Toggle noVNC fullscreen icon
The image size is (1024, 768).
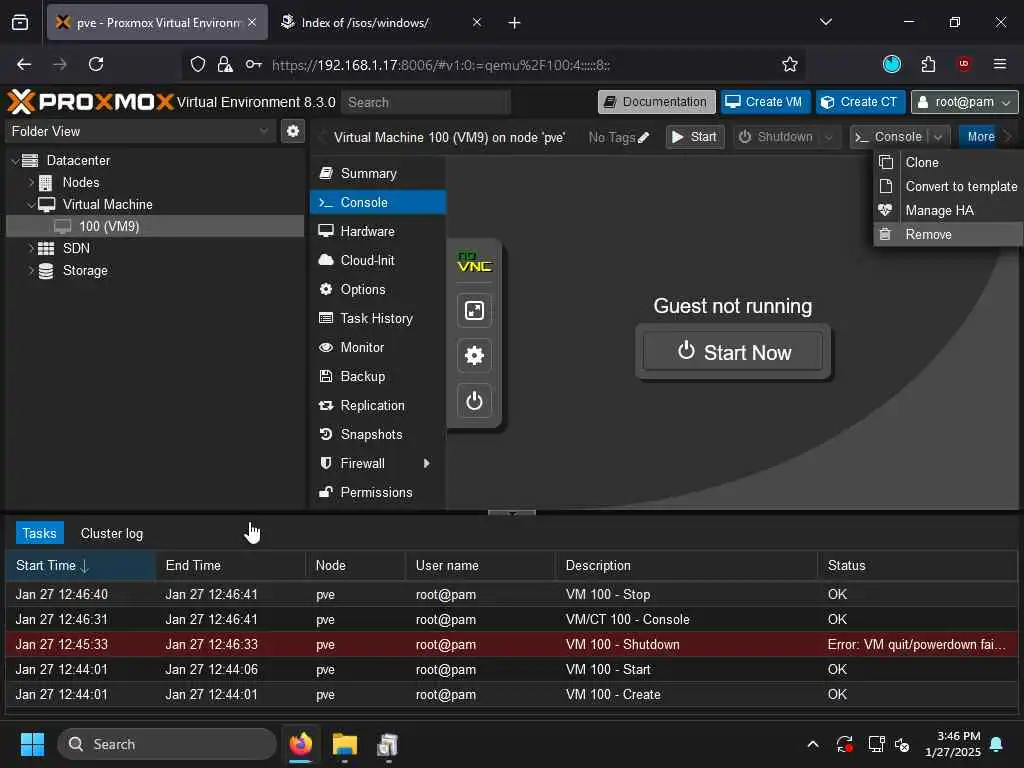pyautogui.click(x=474, y=310)
